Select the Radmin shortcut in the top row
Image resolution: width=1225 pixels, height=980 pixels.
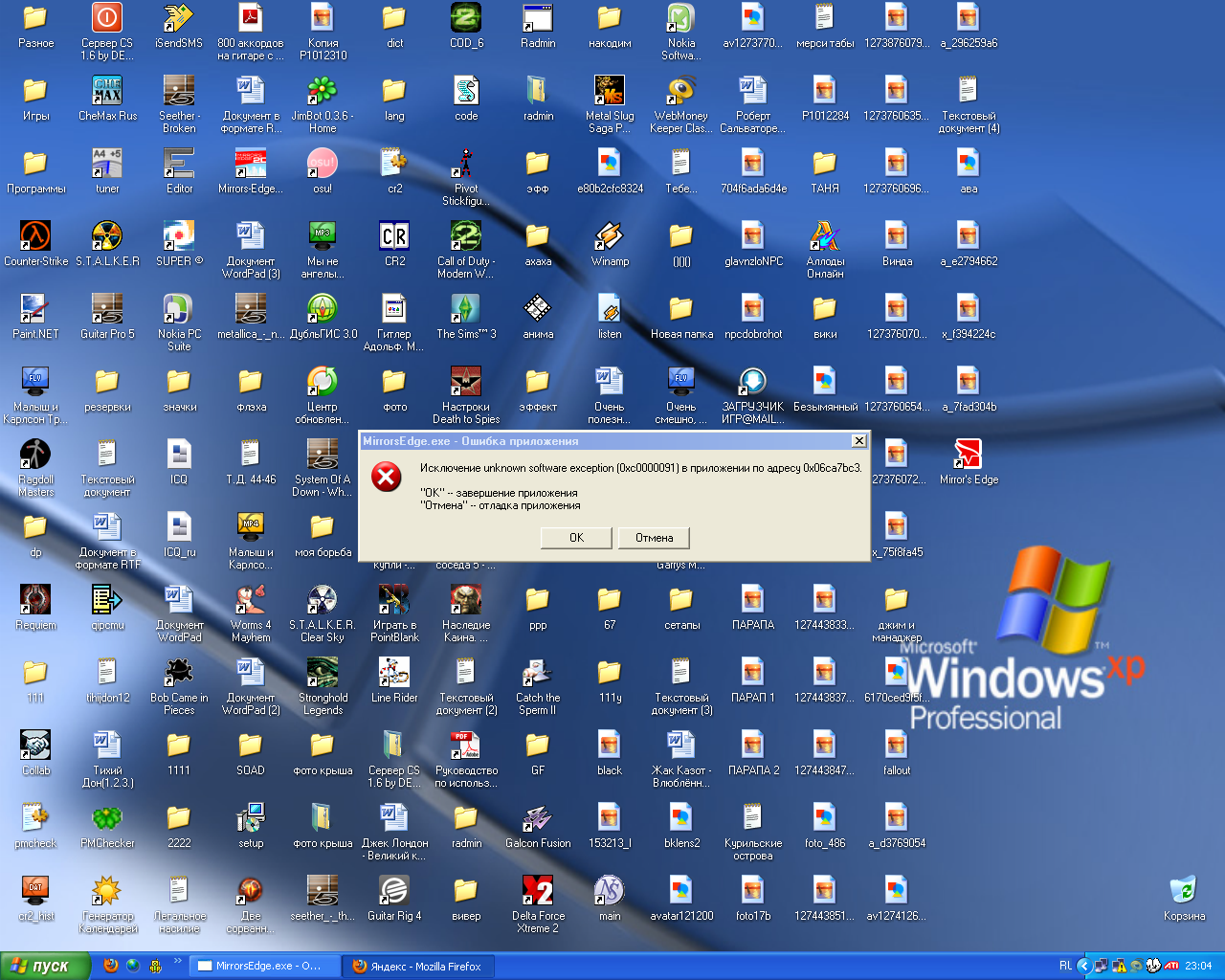point(538,25)
